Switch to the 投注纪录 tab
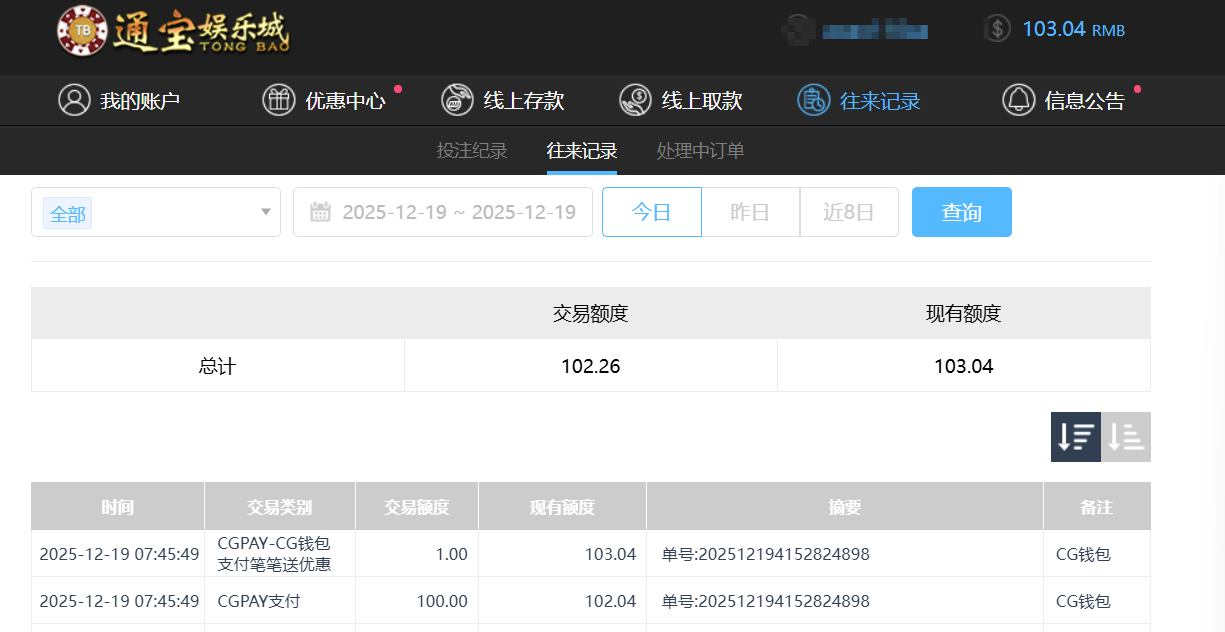 472,151
